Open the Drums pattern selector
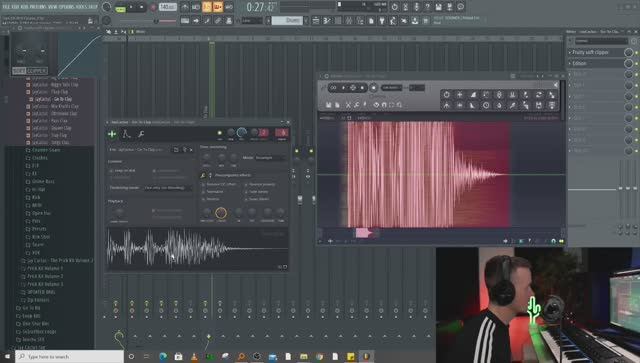The height and width of the screenshot is (363, 640). 288,20
